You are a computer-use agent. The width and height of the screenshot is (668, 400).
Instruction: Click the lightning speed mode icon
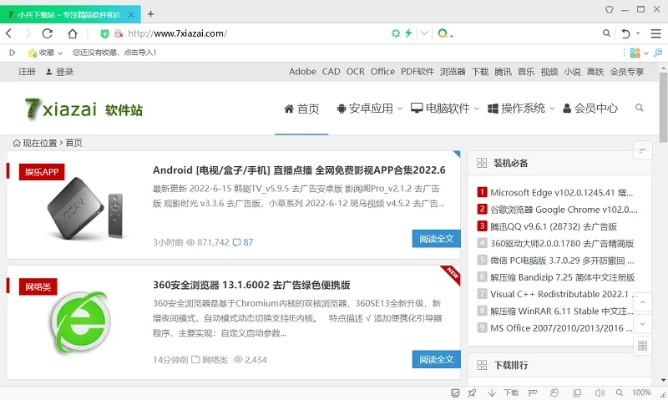[x=407, y=33]
